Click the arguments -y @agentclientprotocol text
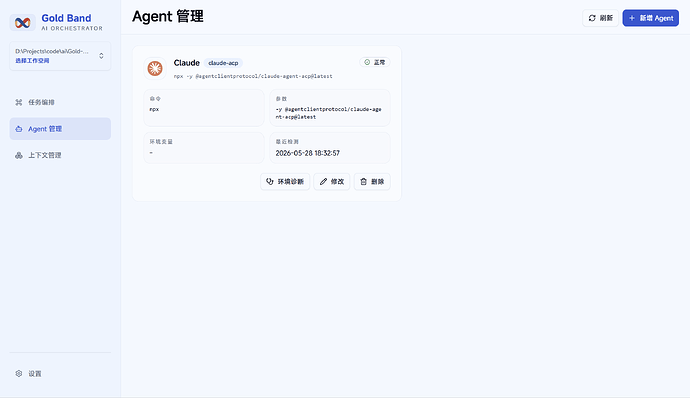The width and height of the screenshot is (690, 398). coord(328,113)
